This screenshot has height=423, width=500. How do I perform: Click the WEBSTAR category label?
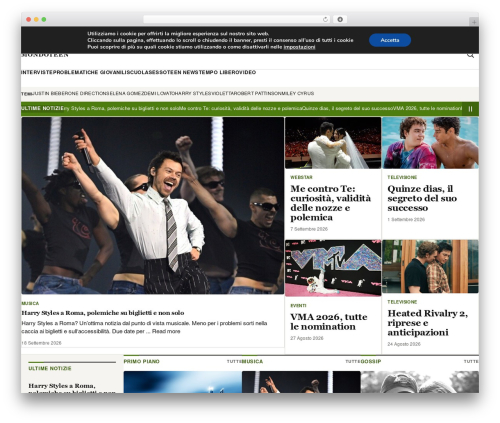[301, 177]
